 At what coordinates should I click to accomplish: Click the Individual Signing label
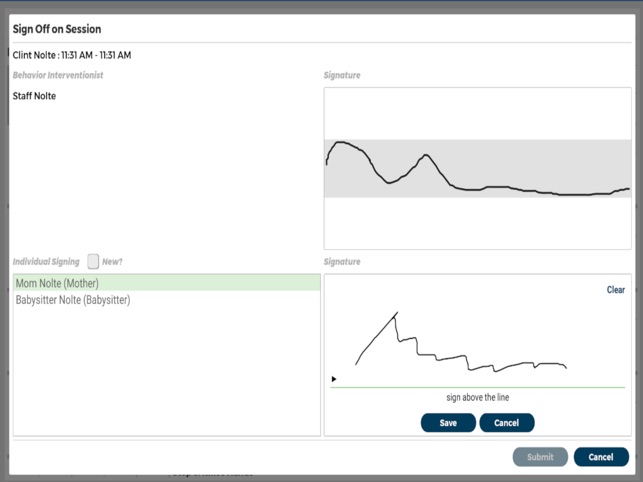(x=46, y=262)
